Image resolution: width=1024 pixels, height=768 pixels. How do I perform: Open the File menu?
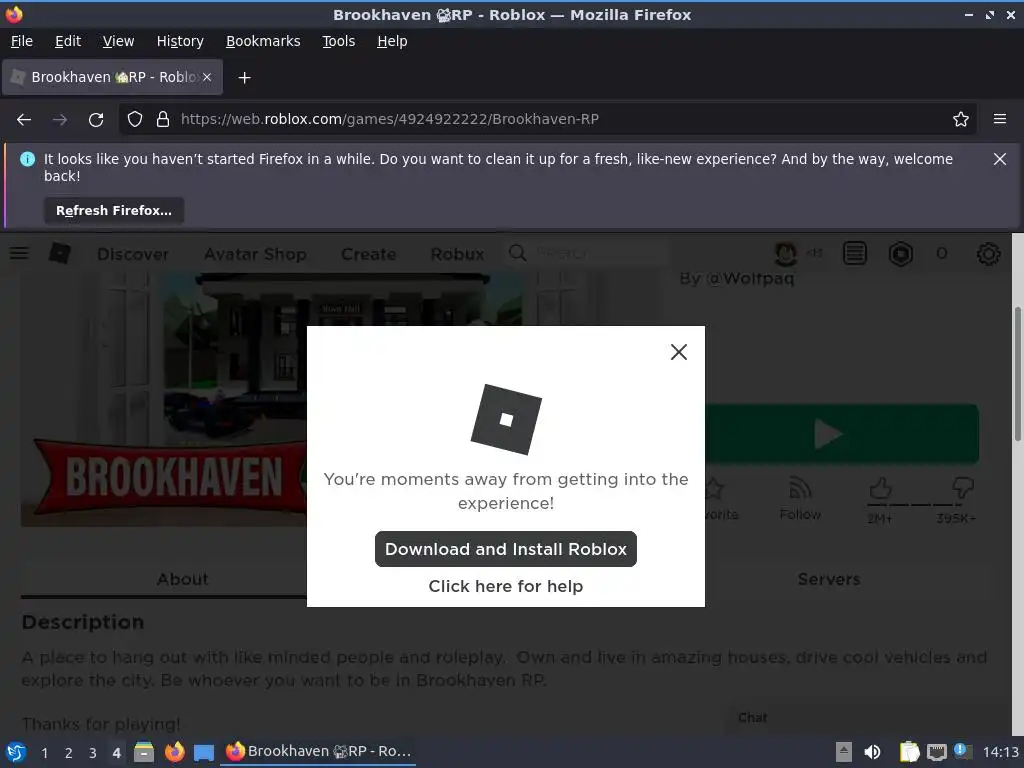coord(22,41)
